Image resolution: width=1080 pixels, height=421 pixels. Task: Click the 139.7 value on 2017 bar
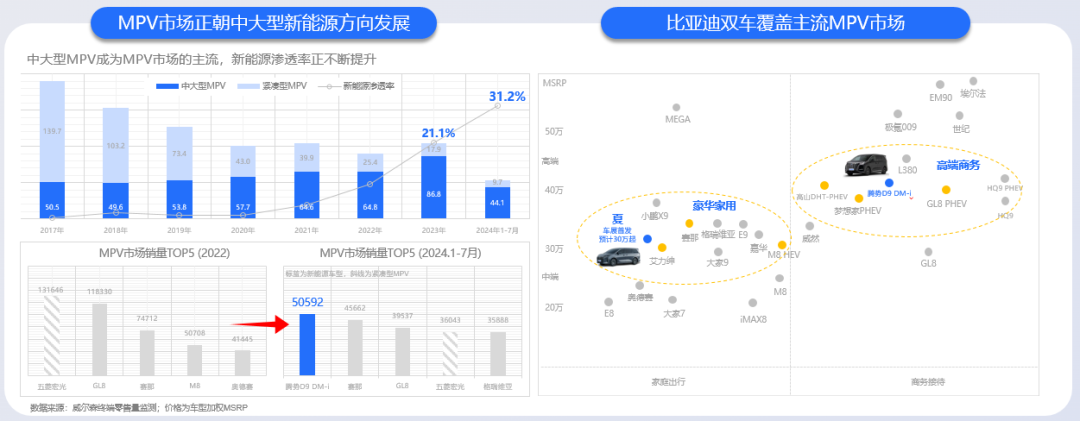(x=52, y=131)
